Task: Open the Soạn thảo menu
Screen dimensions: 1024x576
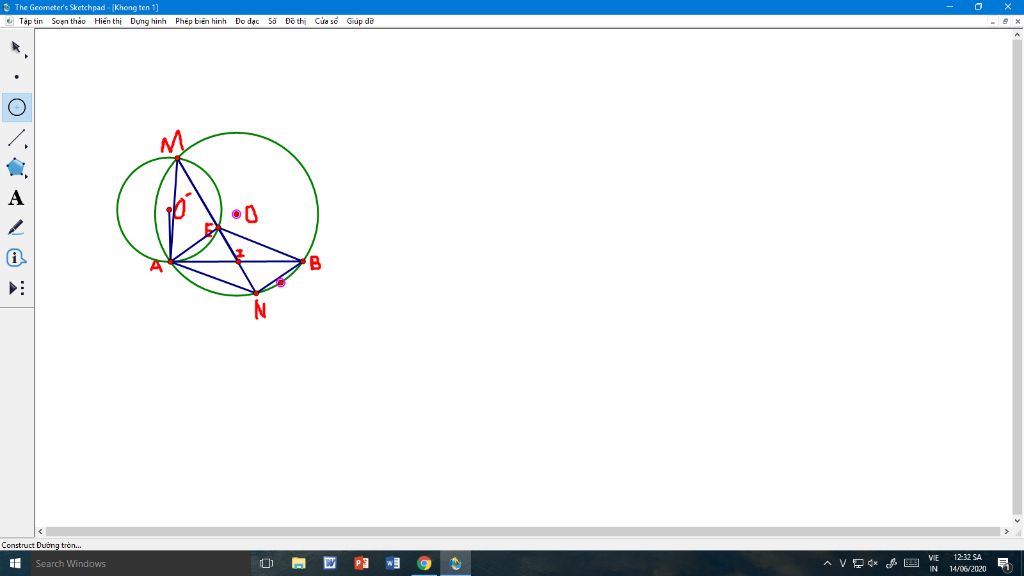Action: [69, 22]
